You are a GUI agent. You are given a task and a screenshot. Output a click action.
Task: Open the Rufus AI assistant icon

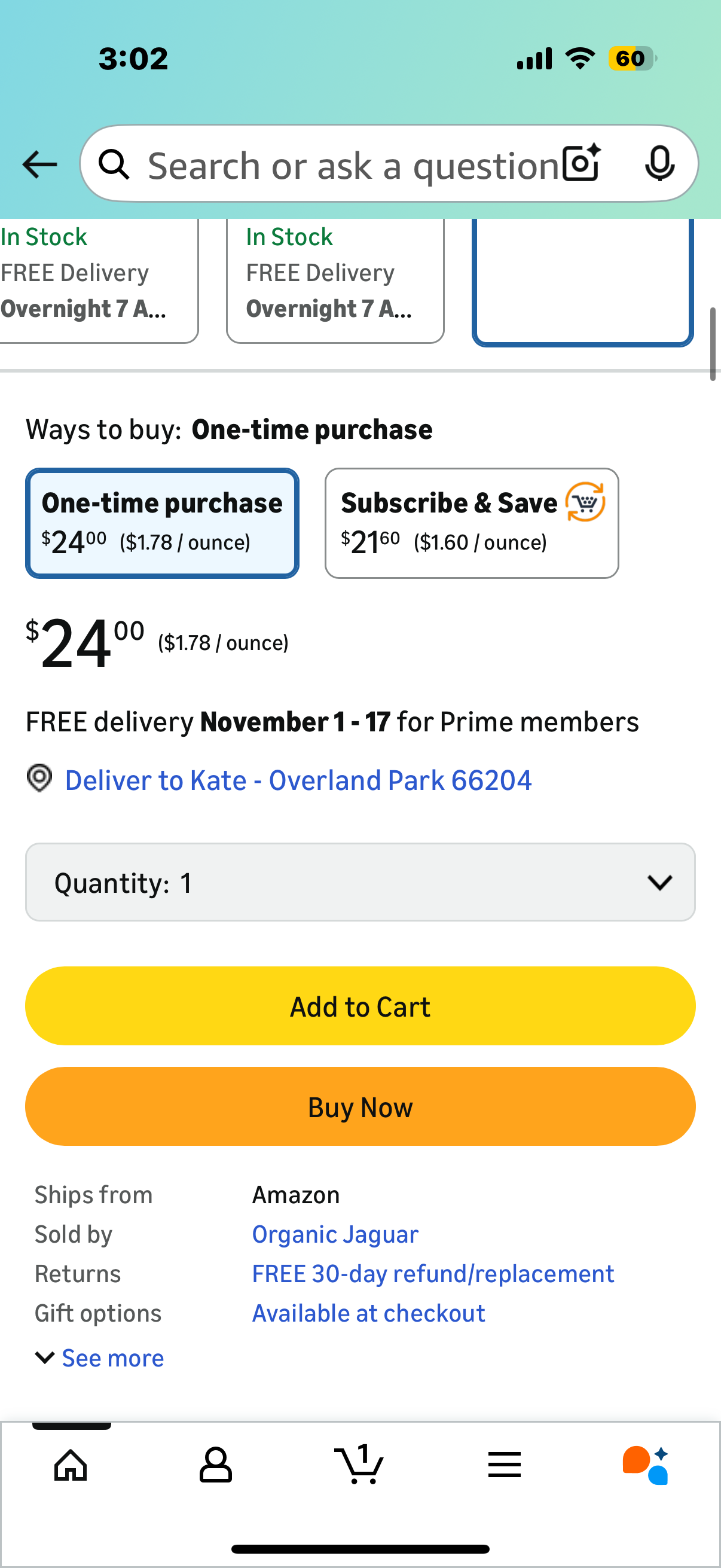point(646,1465)
